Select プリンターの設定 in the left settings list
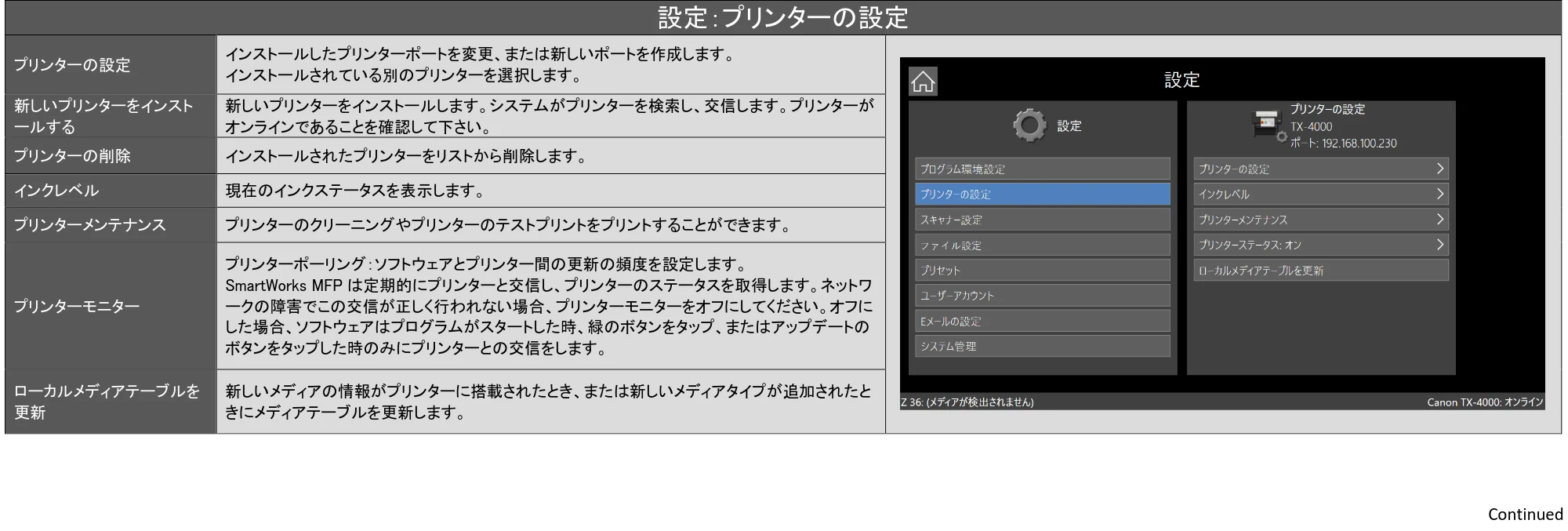The width and height of the screenshot is (1568, 531). [x=1042, y=194]
